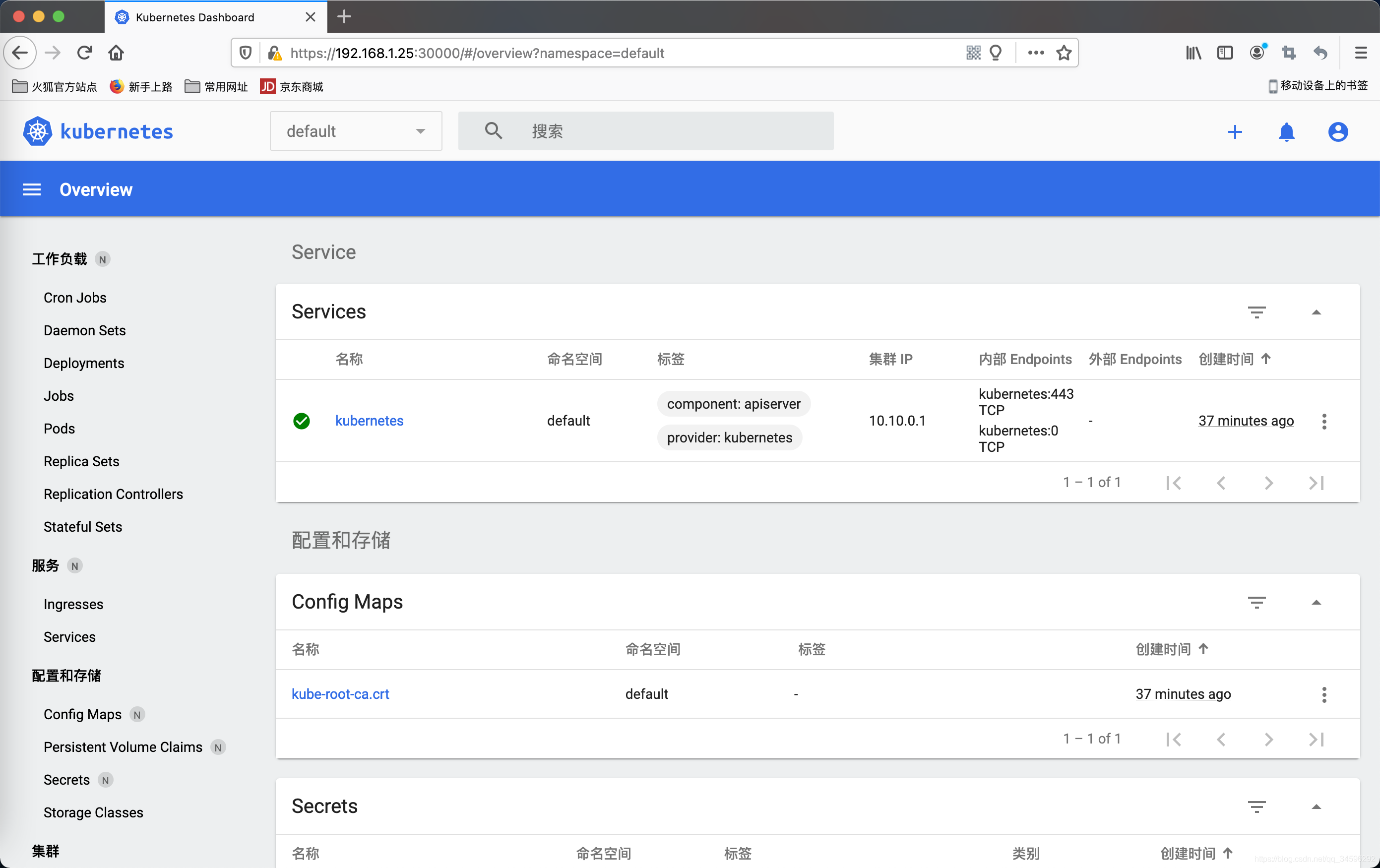Go to previous page in Config Maps pagination
The image size is (1380, 868).
pyautogui.click(x=1221, y=740)
